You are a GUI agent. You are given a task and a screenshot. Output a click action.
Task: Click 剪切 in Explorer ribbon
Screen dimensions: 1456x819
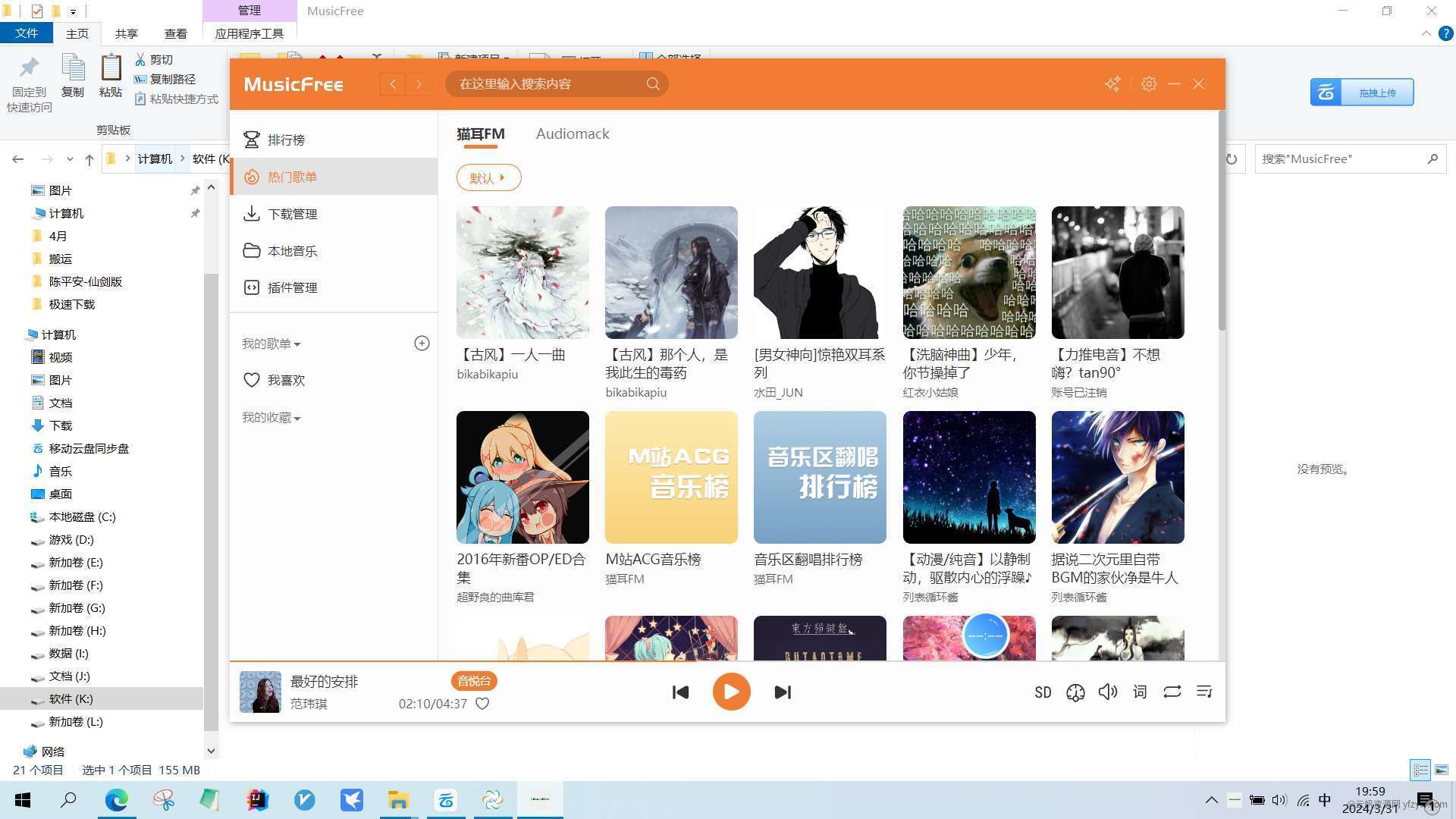click(154, 59)
